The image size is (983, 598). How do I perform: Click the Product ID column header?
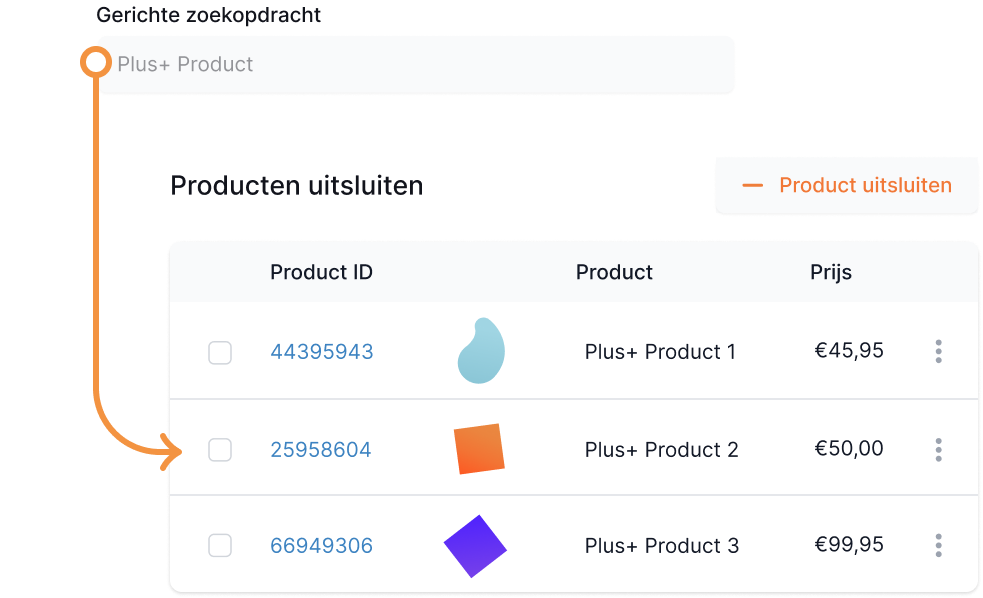[x=321, y=272]
